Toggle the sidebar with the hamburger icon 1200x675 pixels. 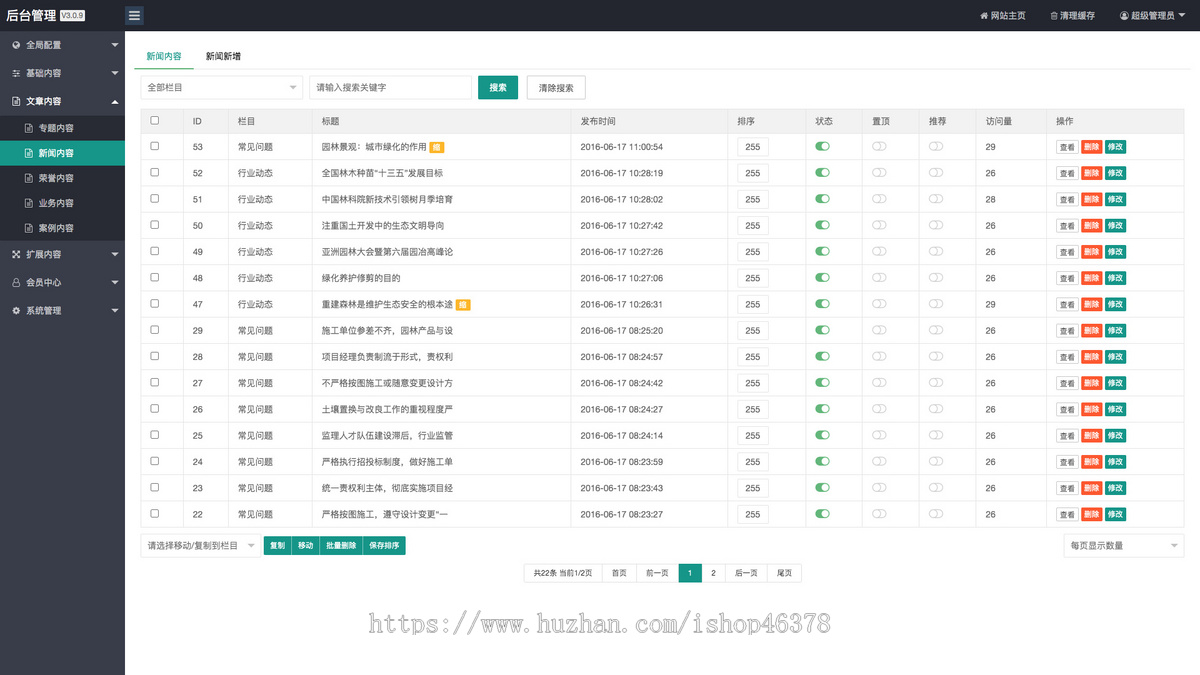[135, 15]
